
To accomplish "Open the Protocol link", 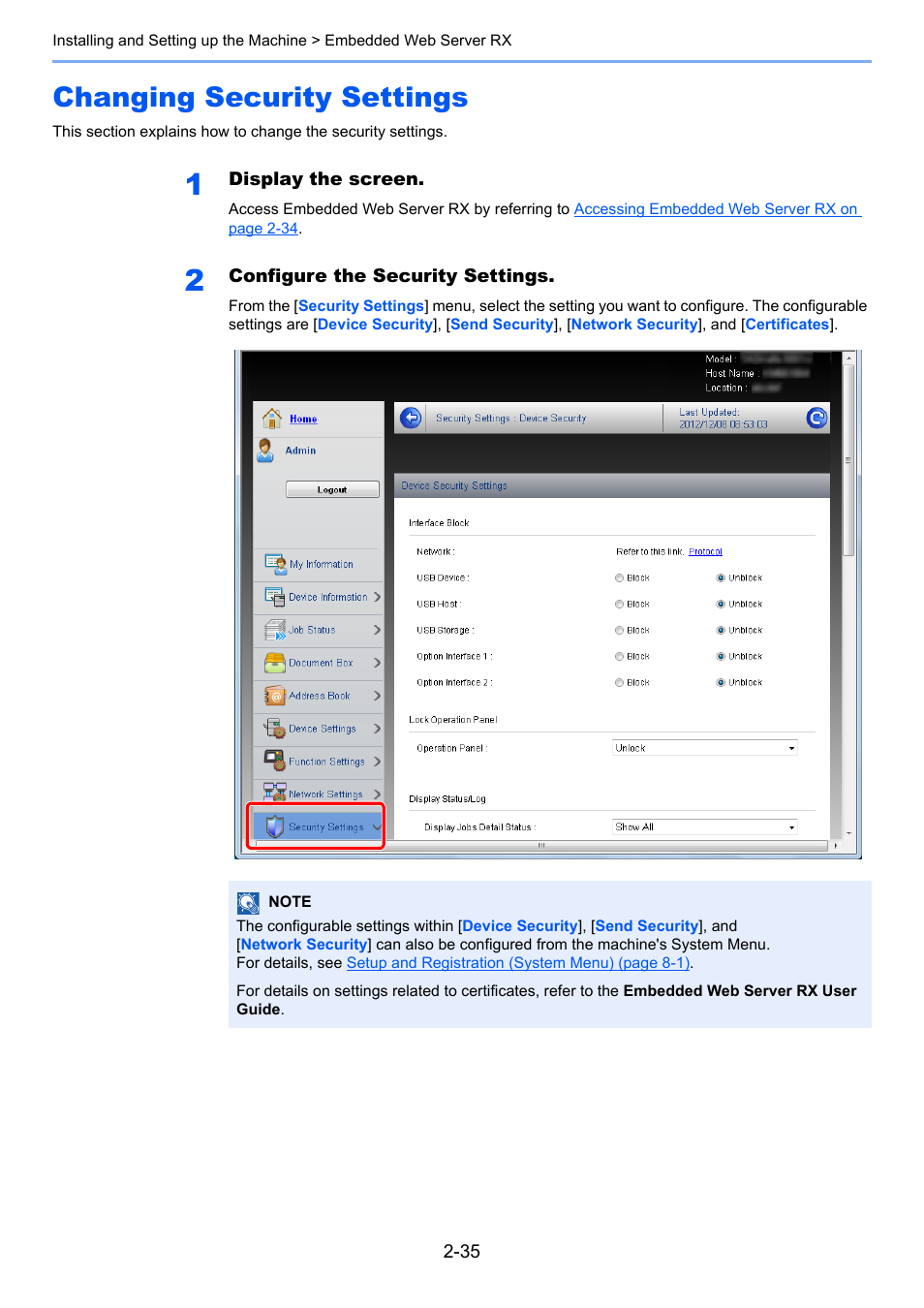I will click(x=705, y=551).
